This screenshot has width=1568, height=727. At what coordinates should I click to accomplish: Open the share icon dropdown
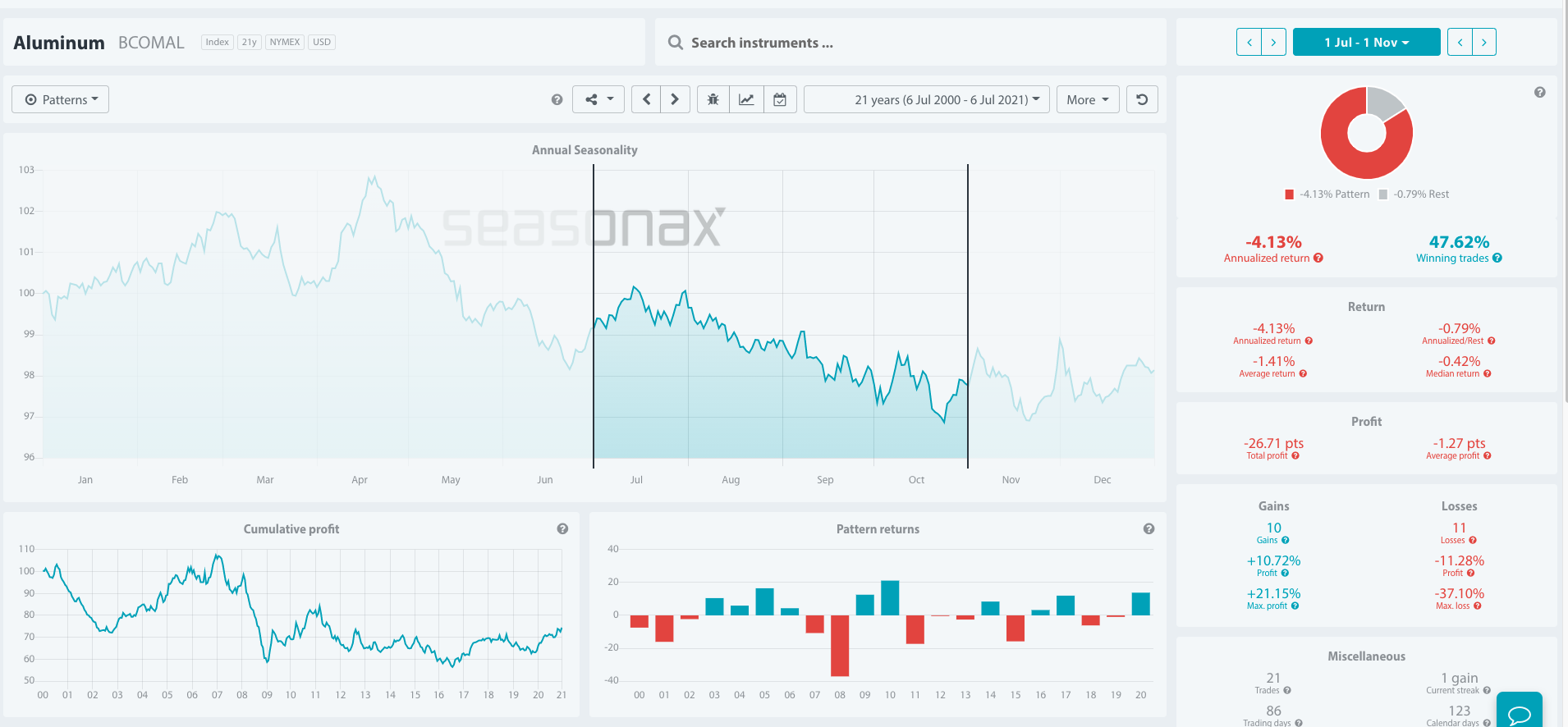pos(598,99)
